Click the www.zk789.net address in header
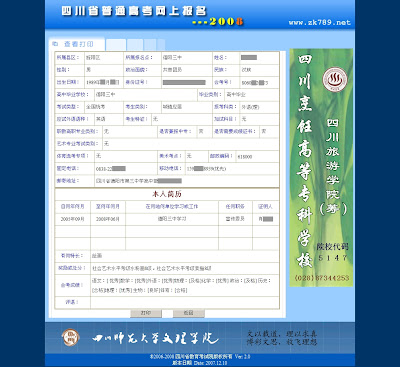400x367 pixels. (x=319, y=22)
